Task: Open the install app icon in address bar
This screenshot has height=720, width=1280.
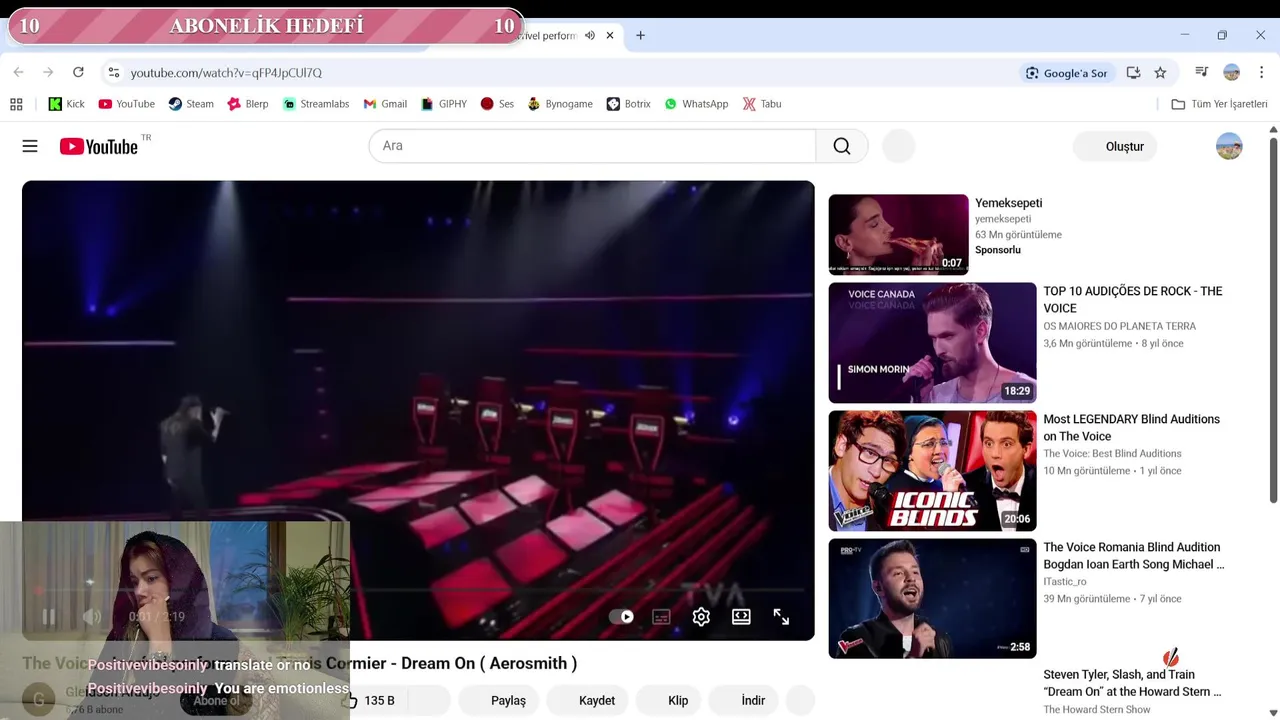Action: 1133,72
